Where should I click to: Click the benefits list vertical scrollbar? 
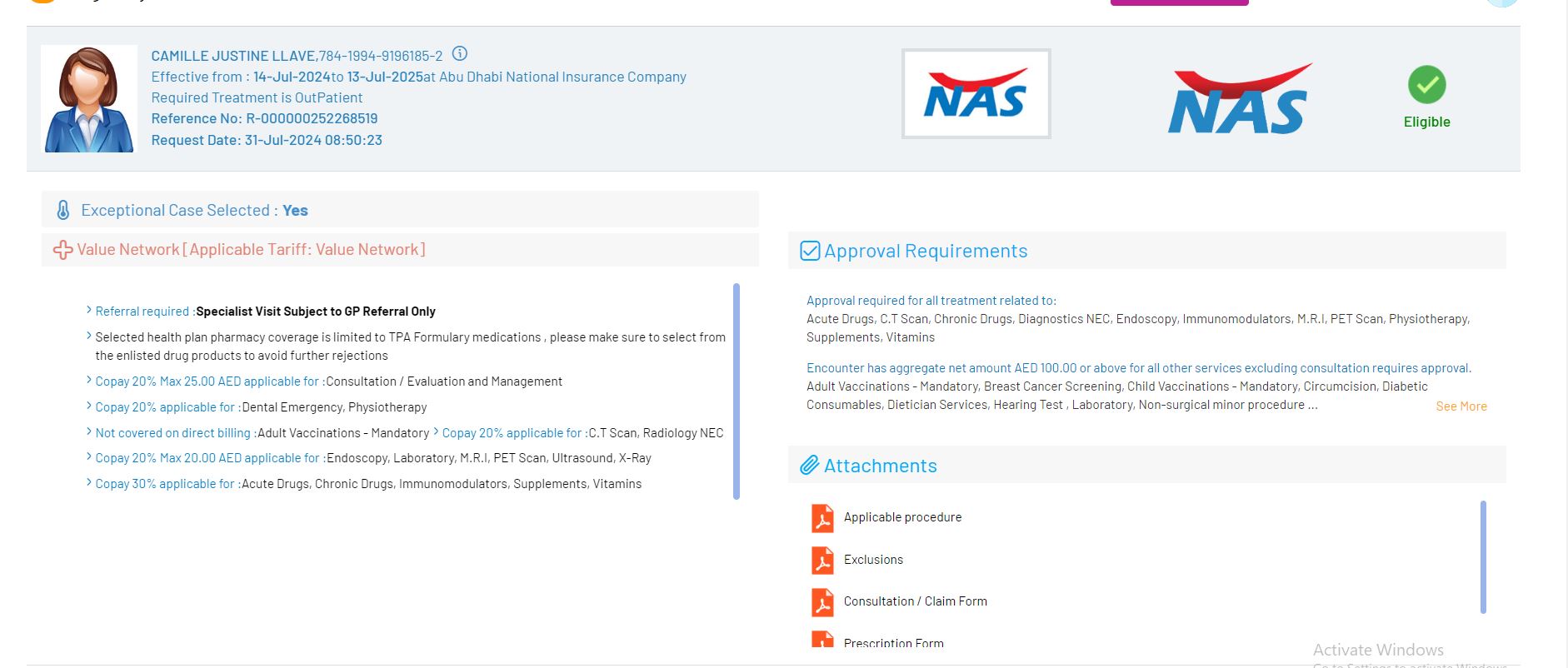click(737, 391)
